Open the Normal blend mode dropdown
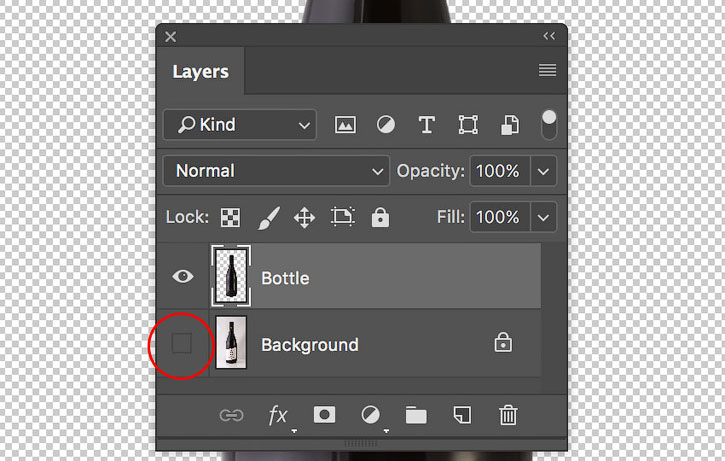This screenshot has width=725, height=461. [x=276, y=171]
